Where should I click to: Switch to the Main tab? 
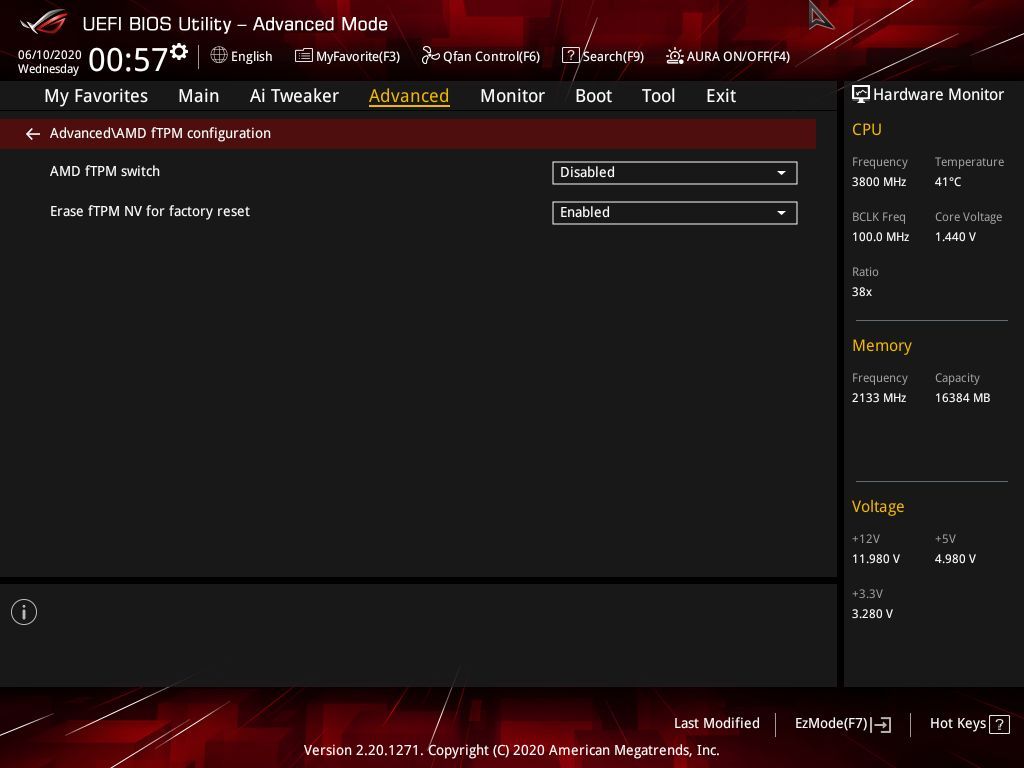[199, 96]
